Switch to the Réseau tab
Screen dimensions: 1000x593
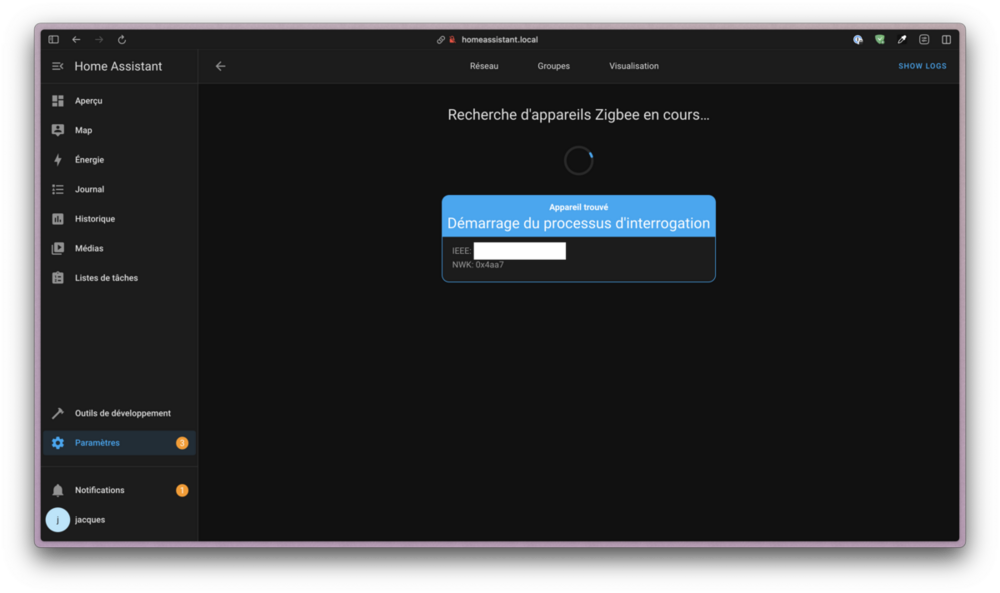click(x=484, y=66)
